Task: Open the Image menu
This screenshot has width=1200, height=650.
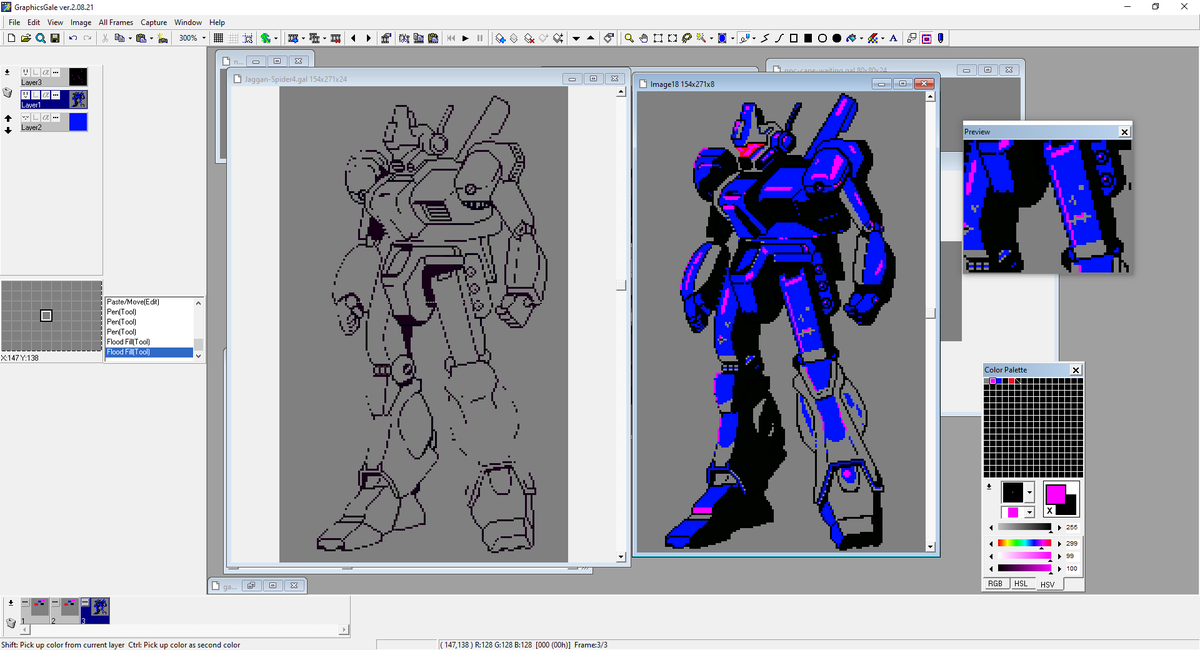Action: click(81, 22)
